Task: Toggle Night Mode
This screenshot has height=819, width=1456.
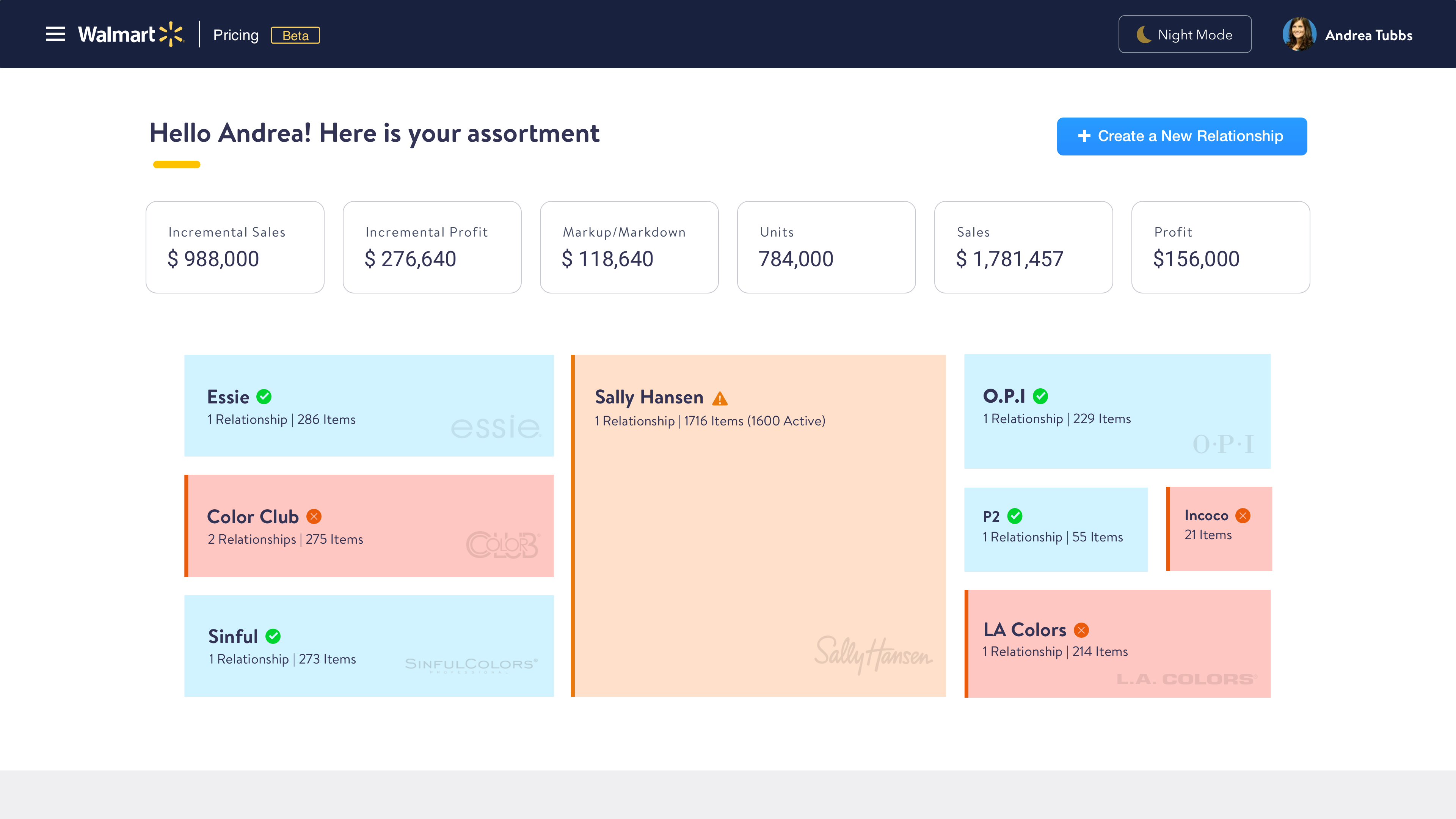Action: 1185,35
